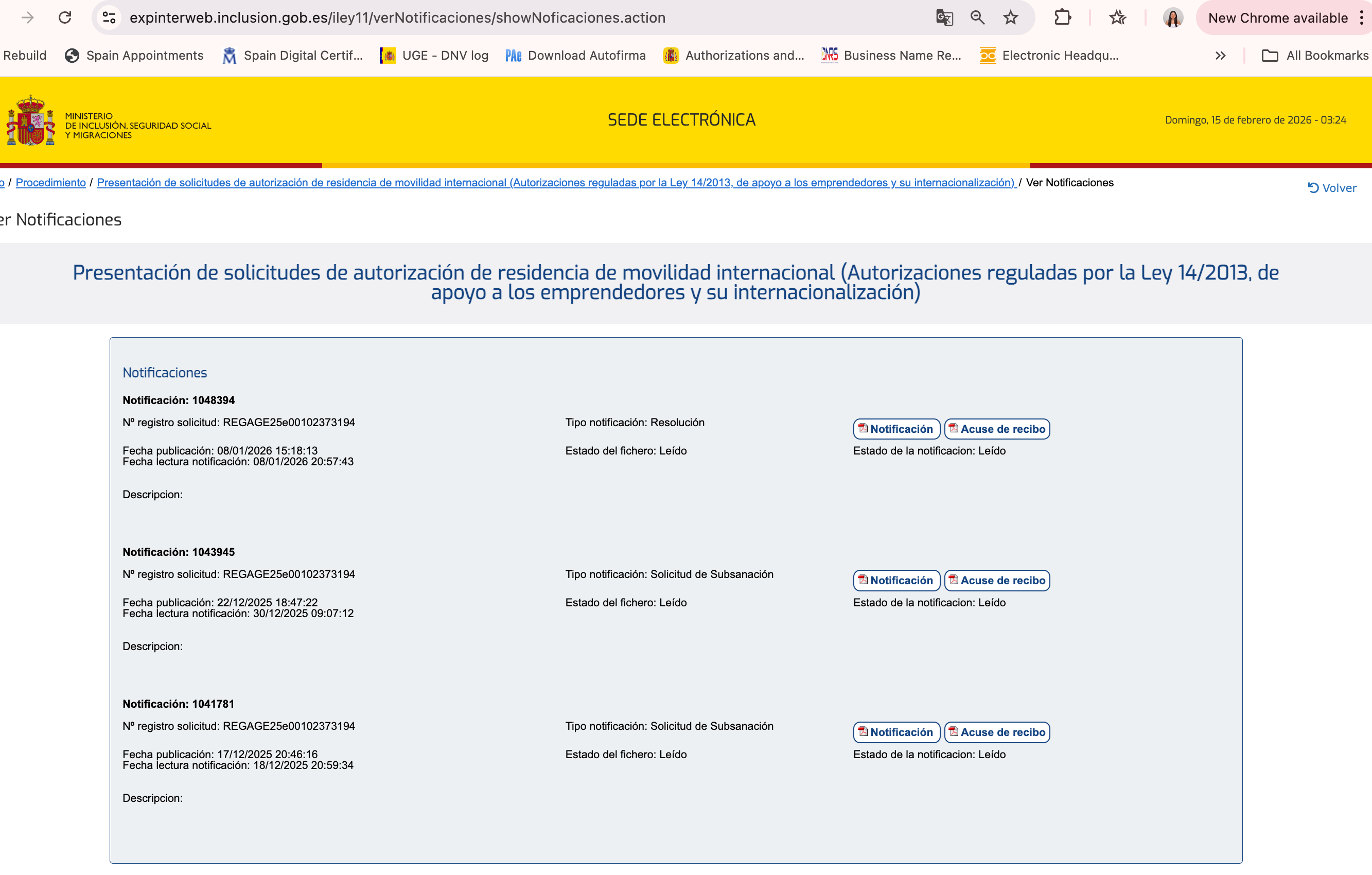Click the site information icon beside URL

(109, 17)
